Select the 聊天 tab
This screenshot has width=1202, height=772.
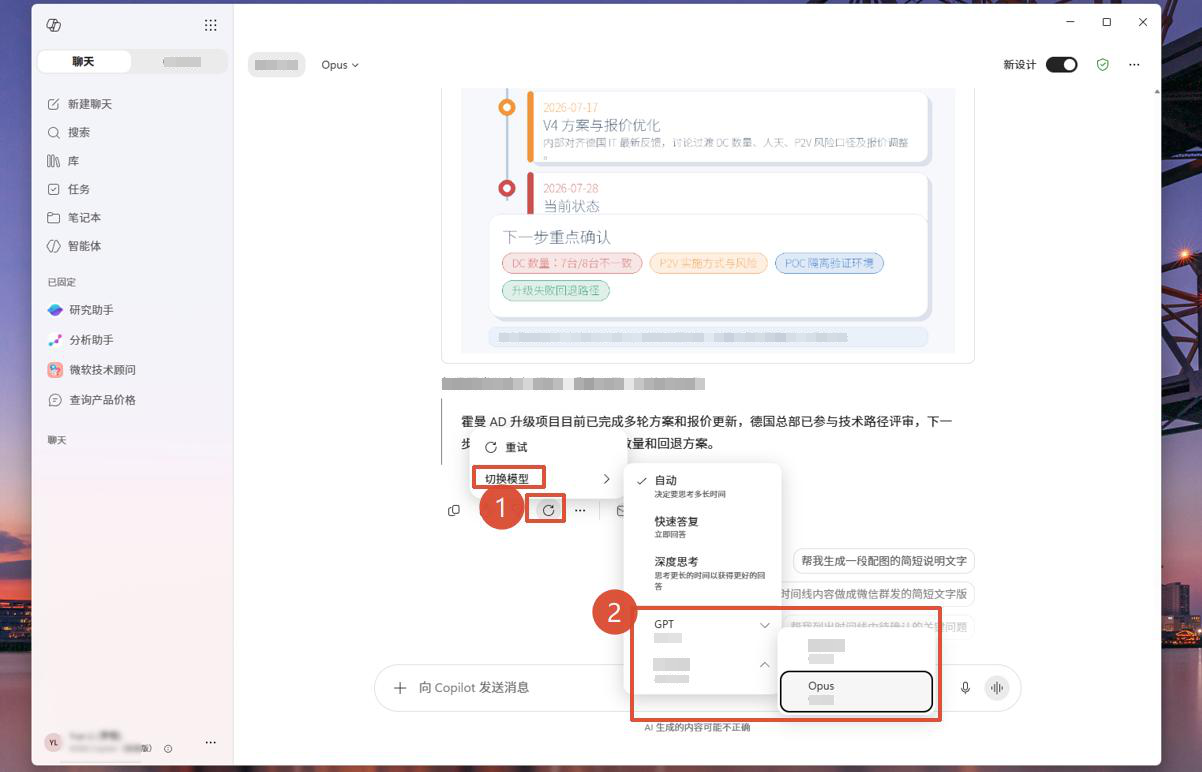tap(84, 62)
